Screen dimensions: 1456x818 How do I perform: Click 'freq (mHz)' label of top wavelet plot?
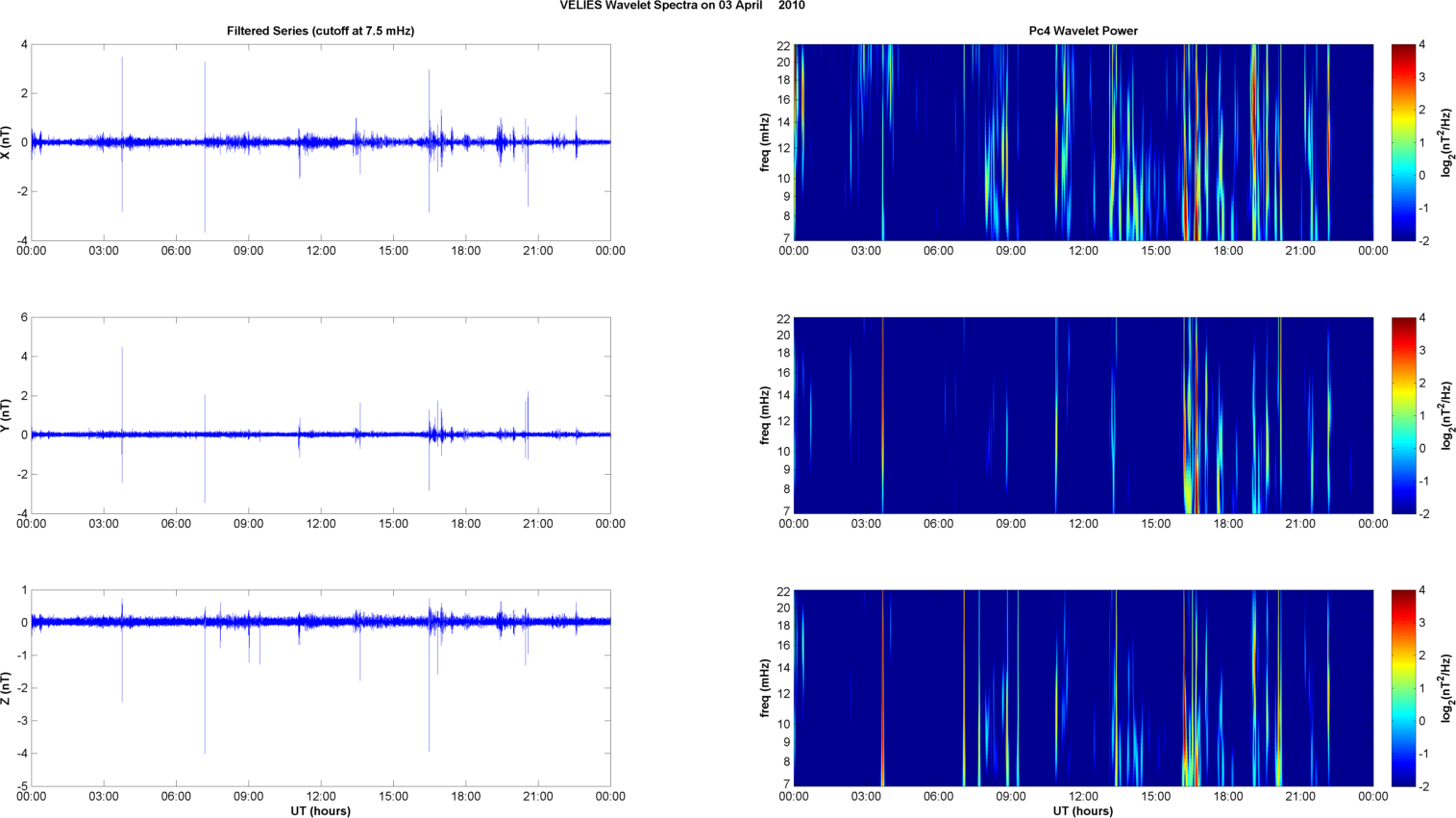click(765, 142)
